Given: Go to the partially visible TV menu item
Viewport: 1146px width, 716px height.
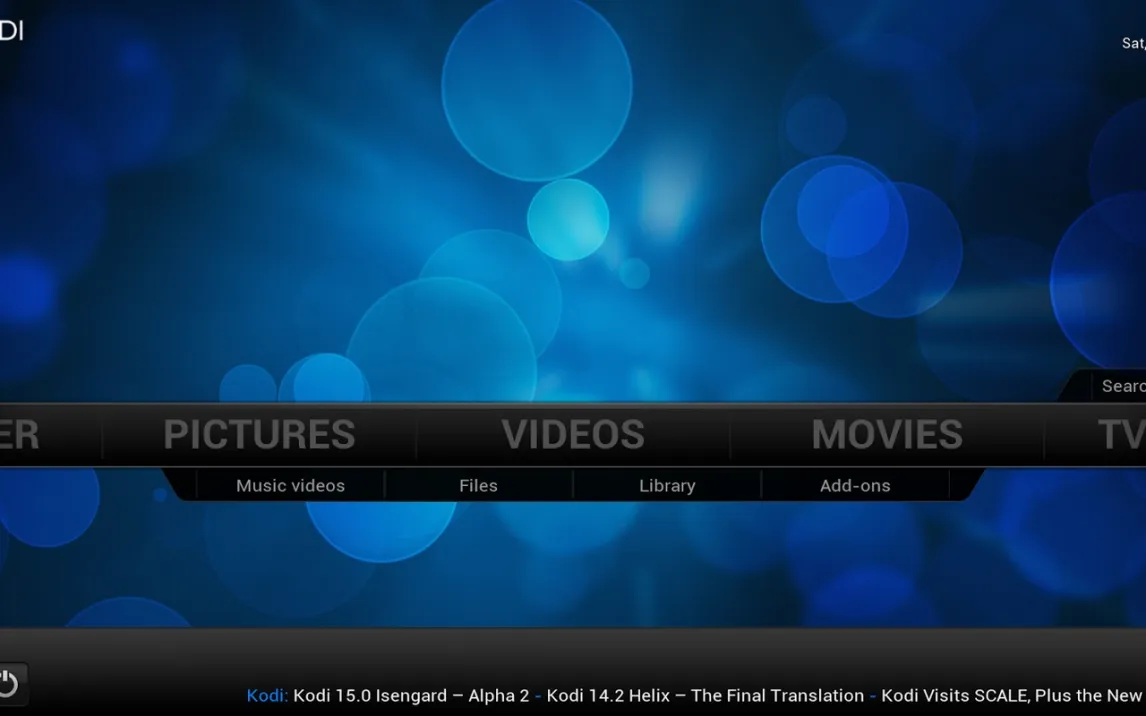Looking at the screenshot, I should coord(1120,435).
